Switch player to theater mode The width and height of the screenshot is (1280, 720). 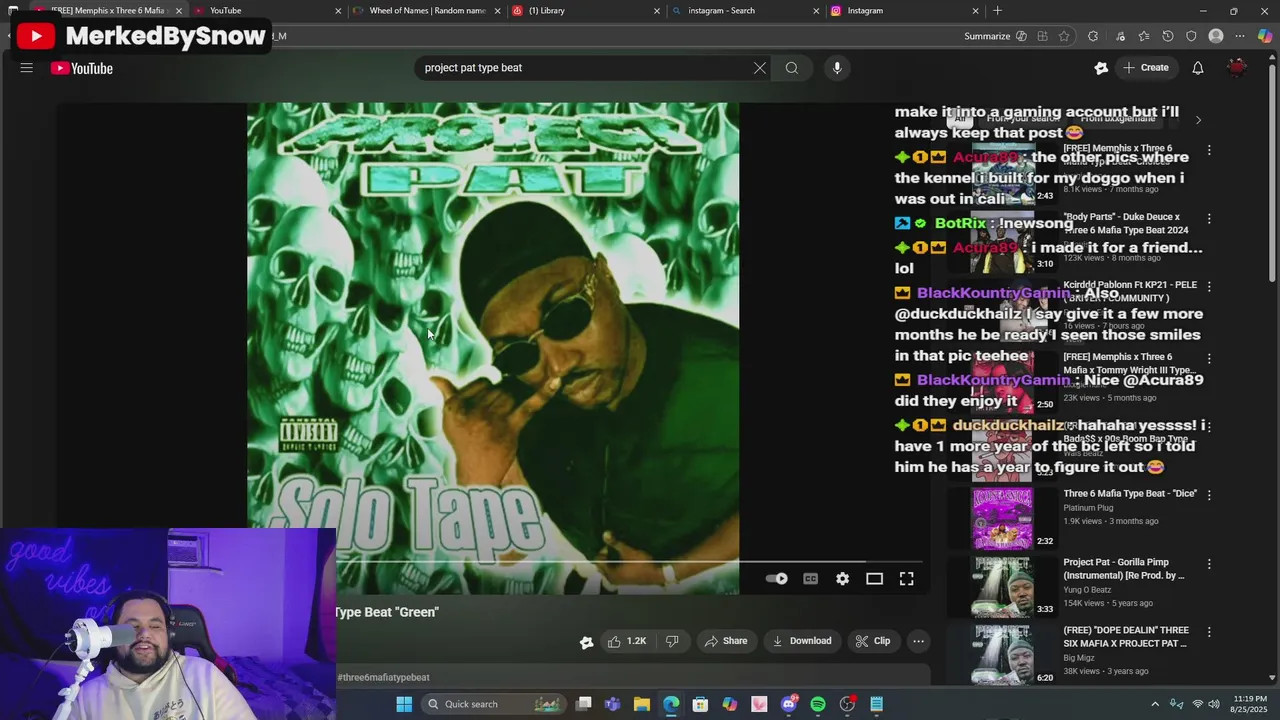(875, 579)
